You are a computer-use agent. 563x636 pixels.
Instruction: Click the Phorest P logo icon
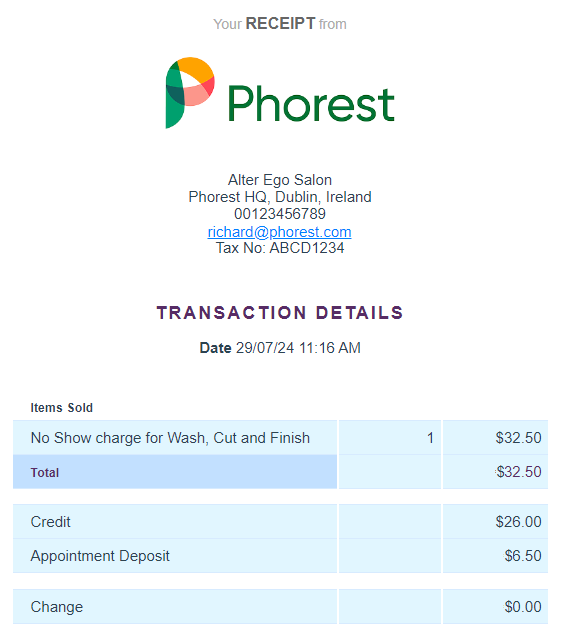[x=190, y=93]
